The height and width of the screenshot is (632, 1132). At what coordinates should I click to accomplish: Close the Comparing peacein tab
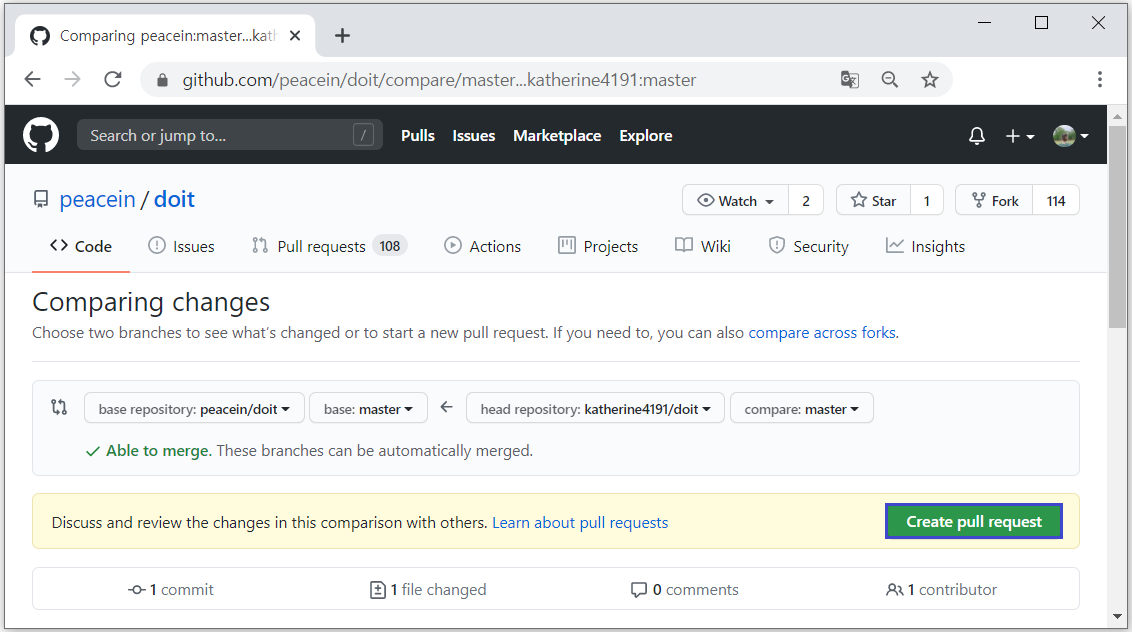point(295,35)
